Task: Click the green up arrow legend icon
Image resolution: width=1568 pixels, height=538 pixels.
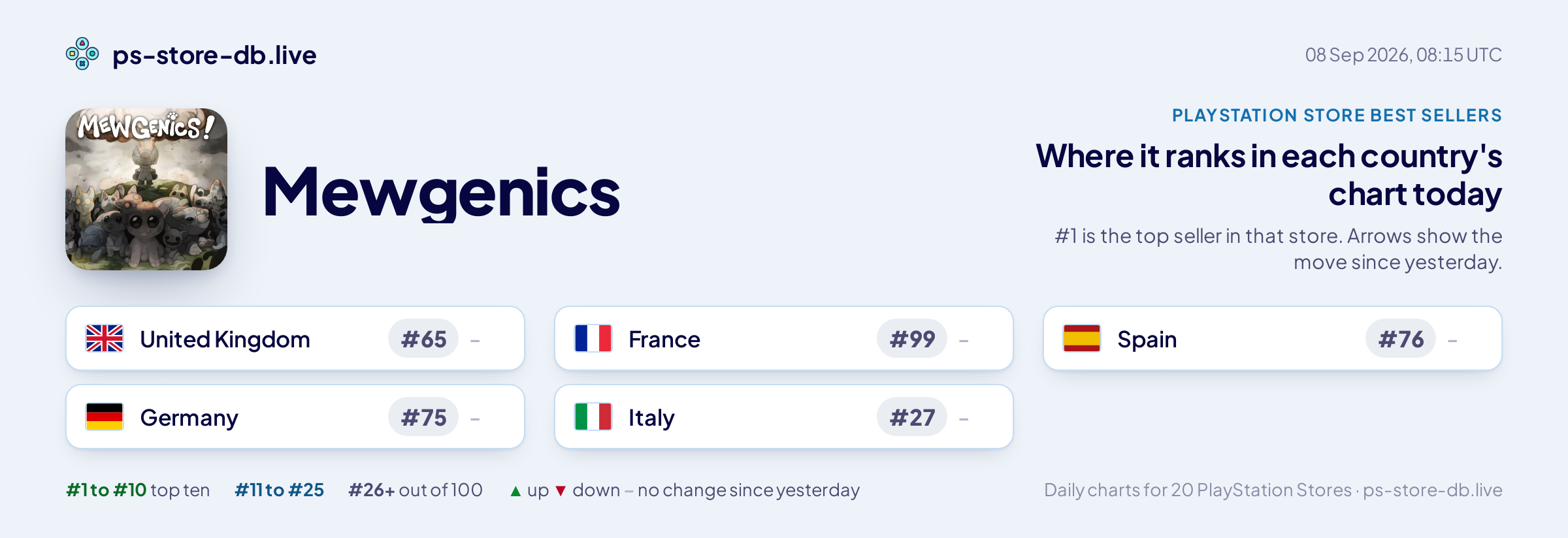Action: coord(515,491)
